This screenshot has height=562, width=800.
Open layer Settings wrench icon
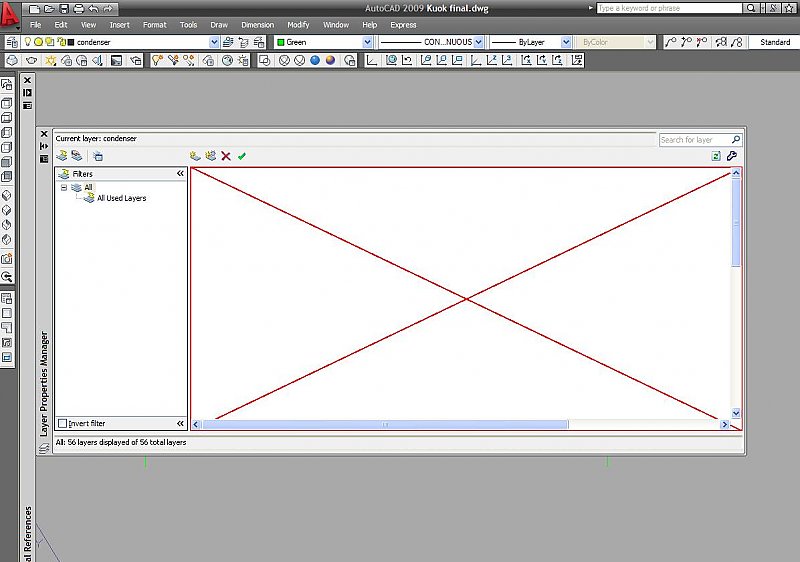(x=732, y=156)
